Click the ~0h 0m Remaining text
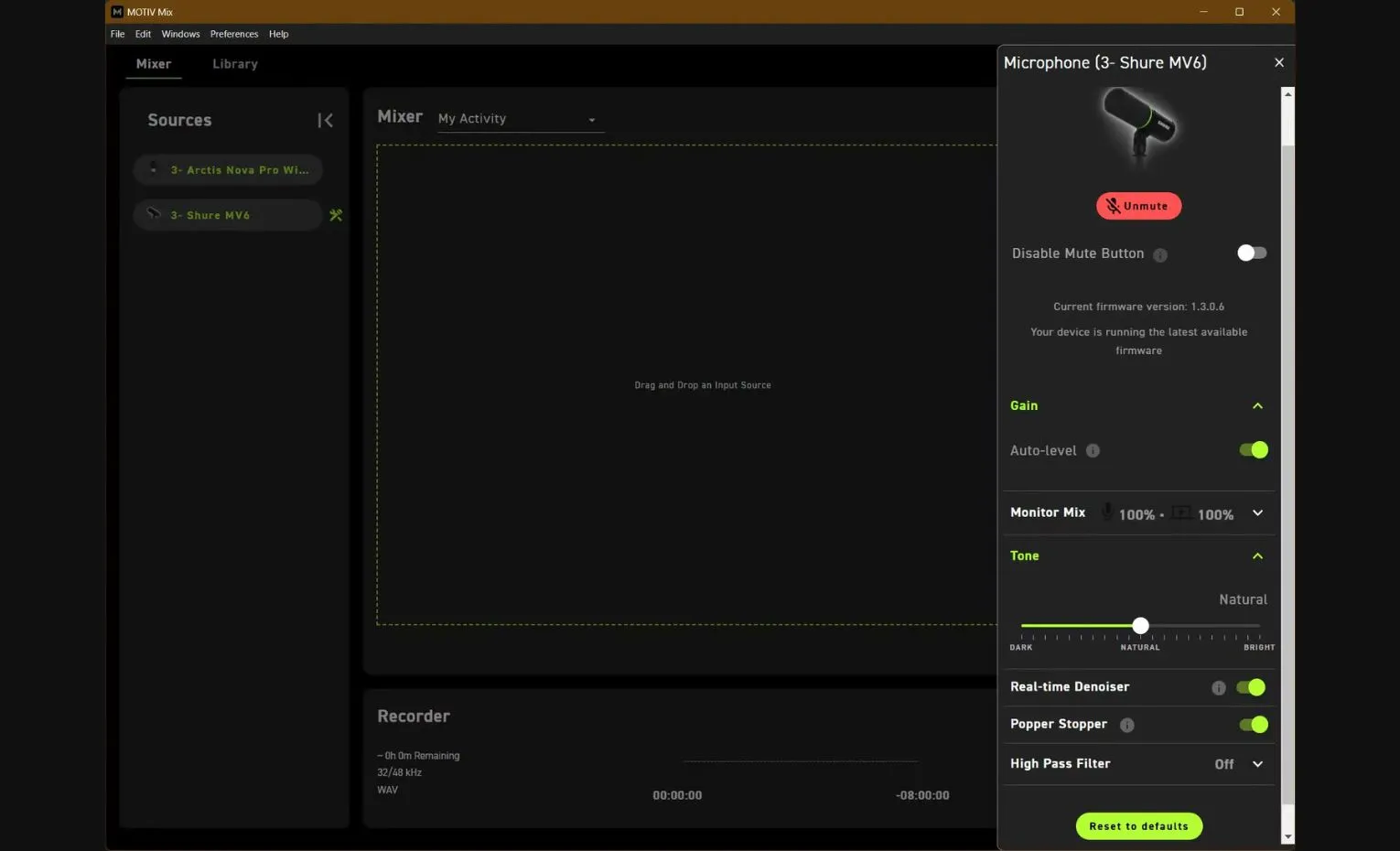The image size is (1400, 851). (x=418, y=756)
